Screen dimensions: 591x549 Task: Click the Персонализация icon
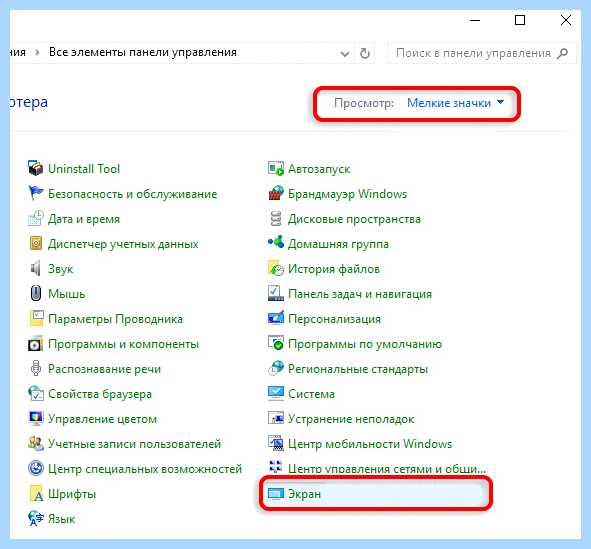point(276,318)
